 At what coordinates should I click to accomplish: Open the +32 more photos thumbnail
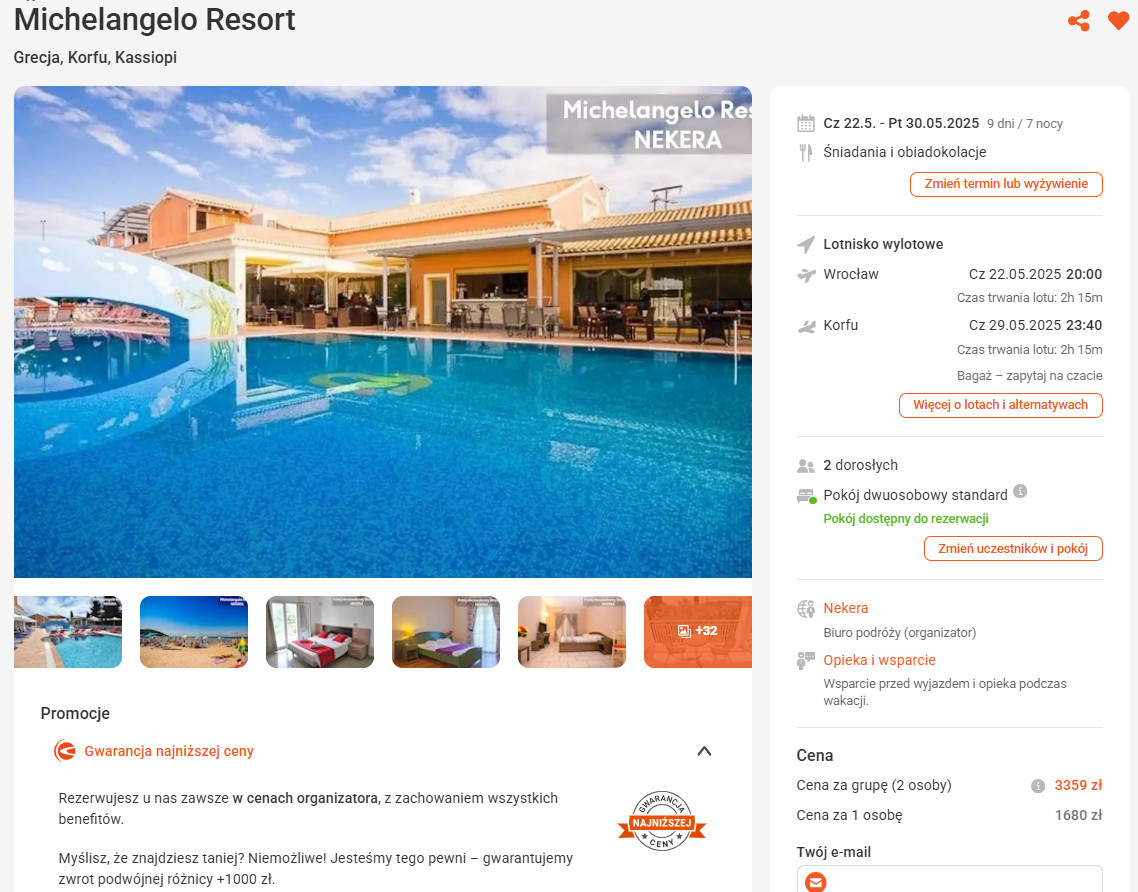pos(697,631)
